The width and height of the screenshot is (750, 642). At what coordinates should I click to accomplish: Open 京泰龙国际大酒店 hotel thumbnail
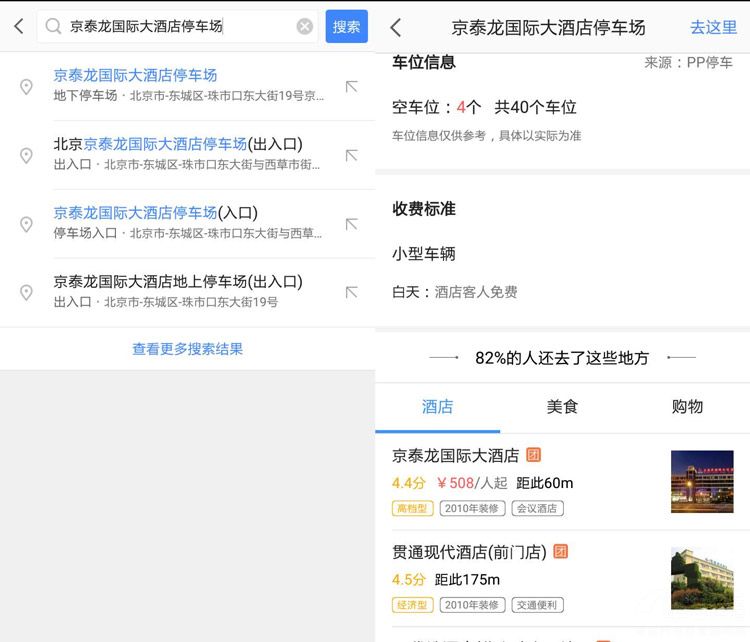[701, 481]
